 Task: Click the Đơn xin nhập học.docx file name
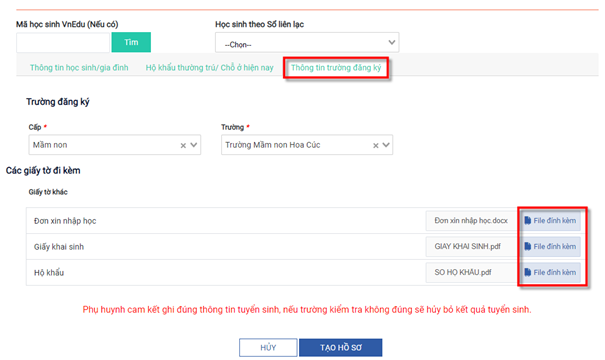click(471, 221)
